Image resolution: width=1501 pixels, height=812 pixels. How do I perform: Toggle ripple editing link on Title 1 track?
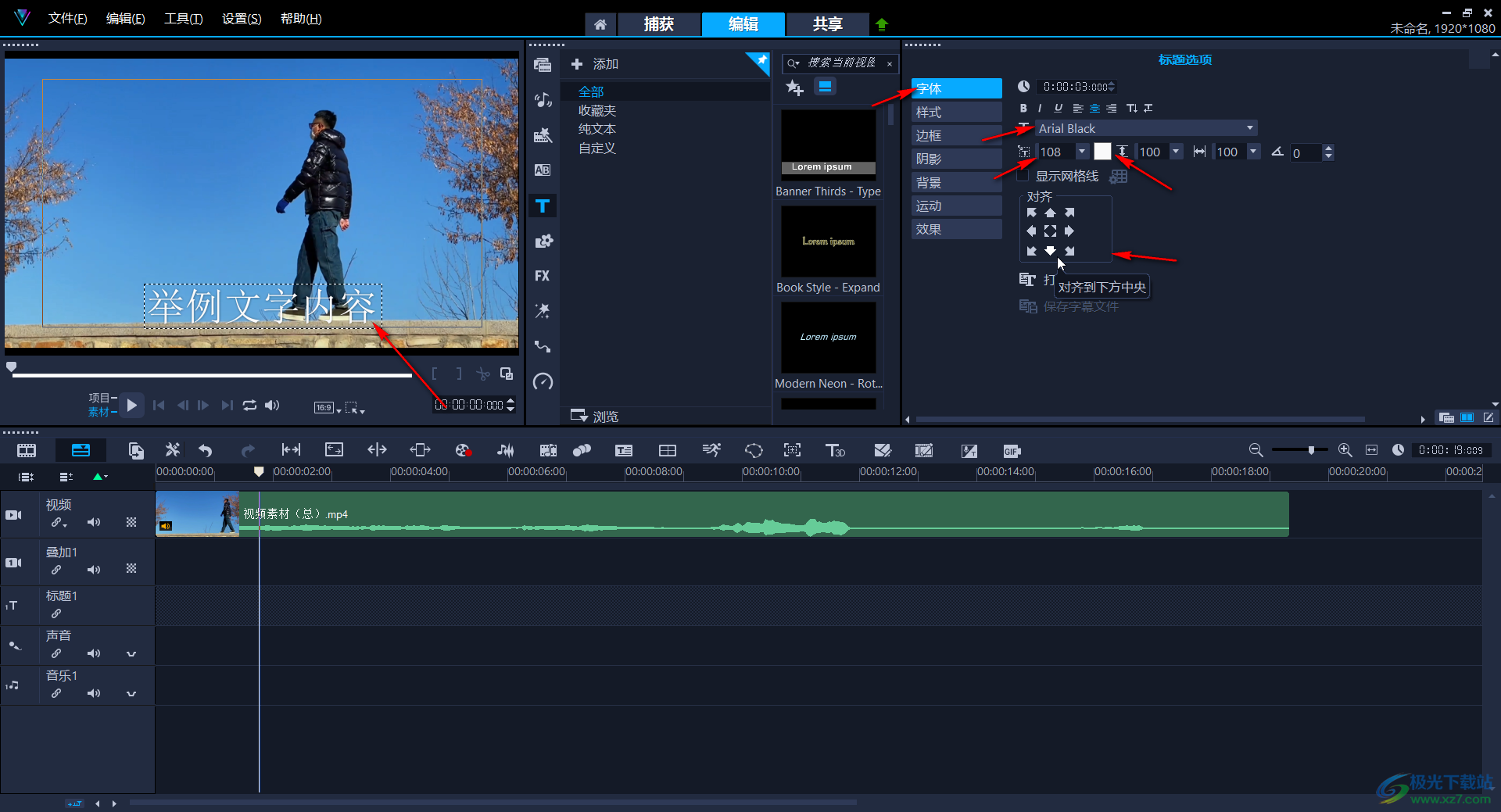tap(56, 613)
